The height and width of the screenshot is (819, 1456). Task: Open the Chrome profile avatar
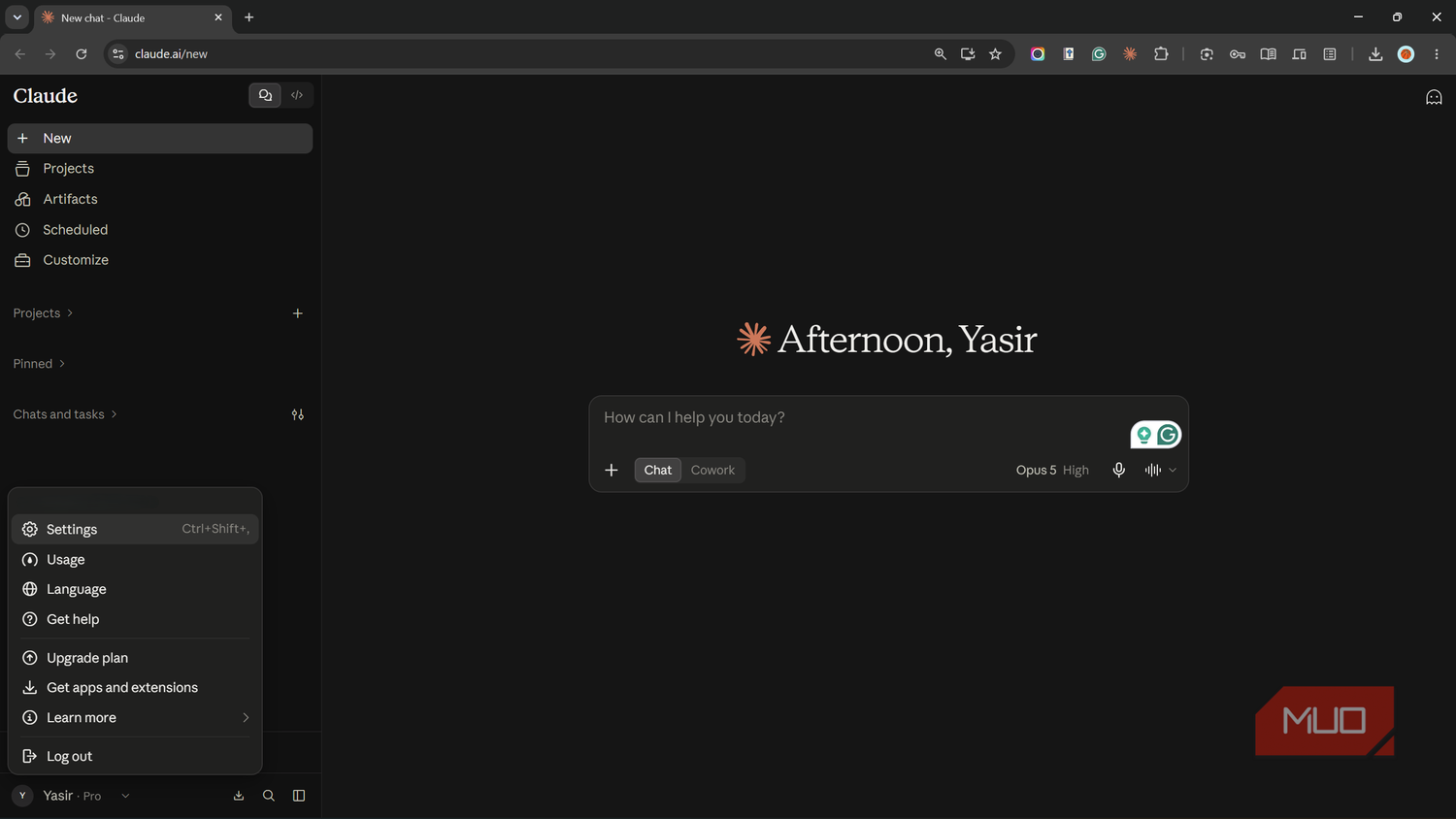[1406, 54]
